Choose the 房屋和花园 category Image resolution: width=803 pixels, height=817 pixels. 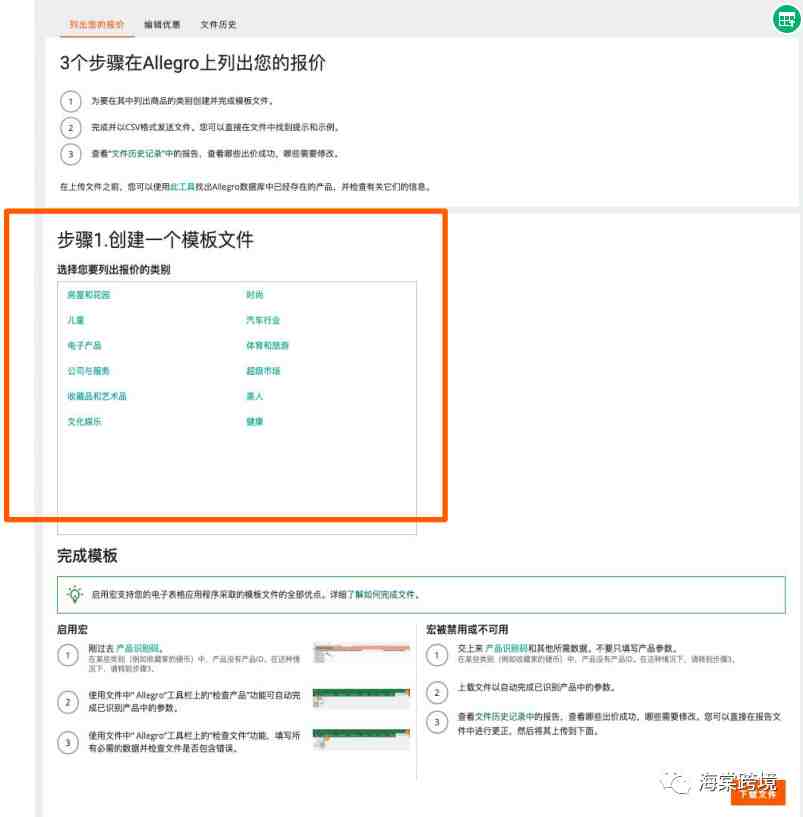[89, 295]
